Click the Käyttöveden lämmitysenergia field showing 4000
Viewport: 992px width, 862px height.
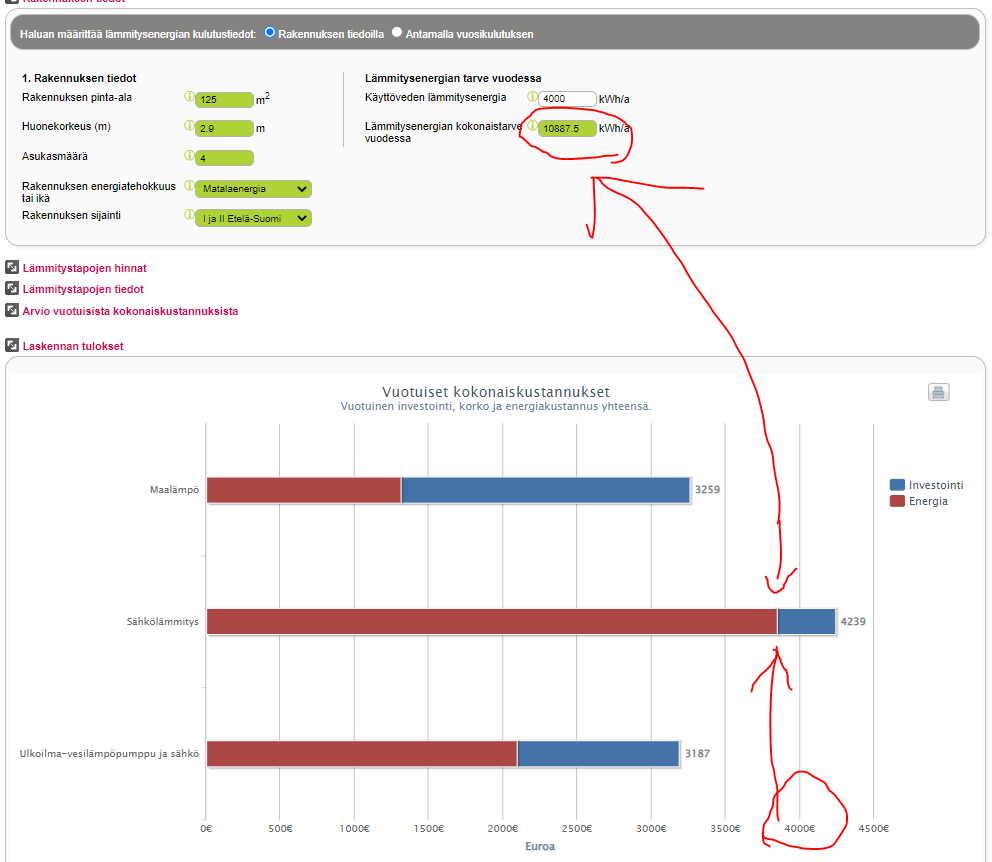566,99
